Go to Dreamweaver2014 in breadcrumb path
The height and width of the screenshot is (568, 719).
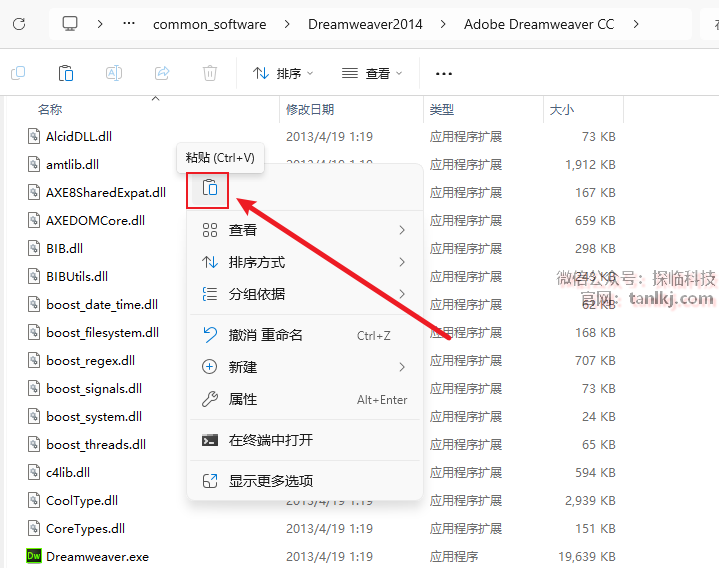click(x=365, y=24)
